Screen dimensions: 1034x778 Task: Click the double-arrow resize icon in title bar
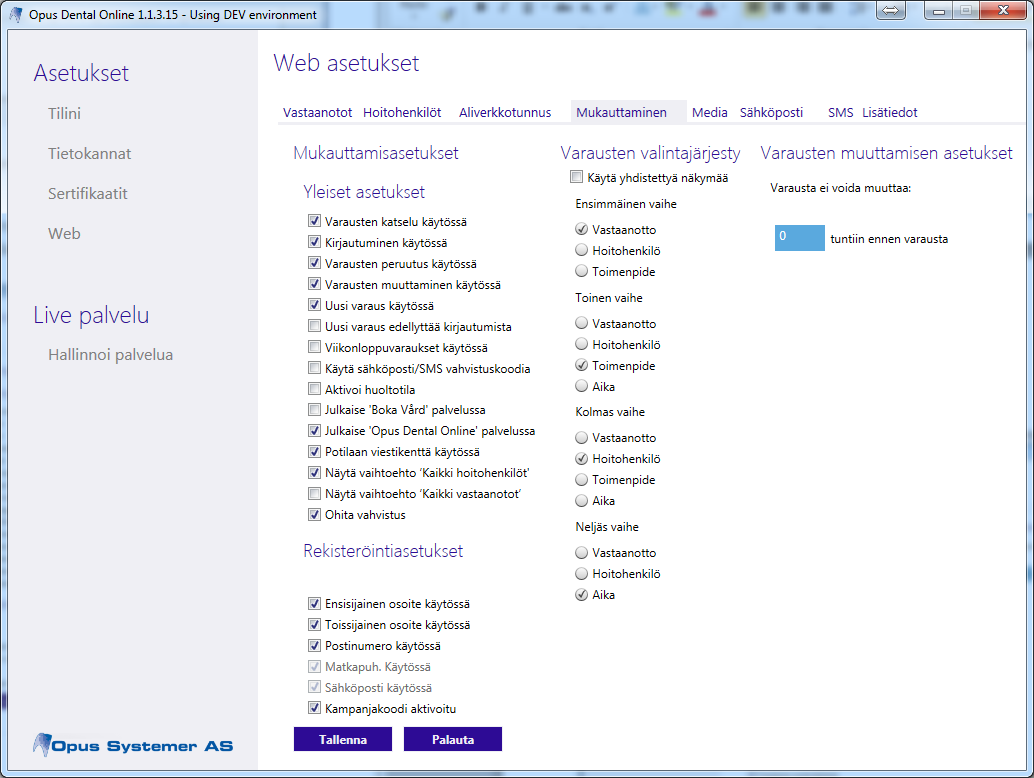point(890,11)
